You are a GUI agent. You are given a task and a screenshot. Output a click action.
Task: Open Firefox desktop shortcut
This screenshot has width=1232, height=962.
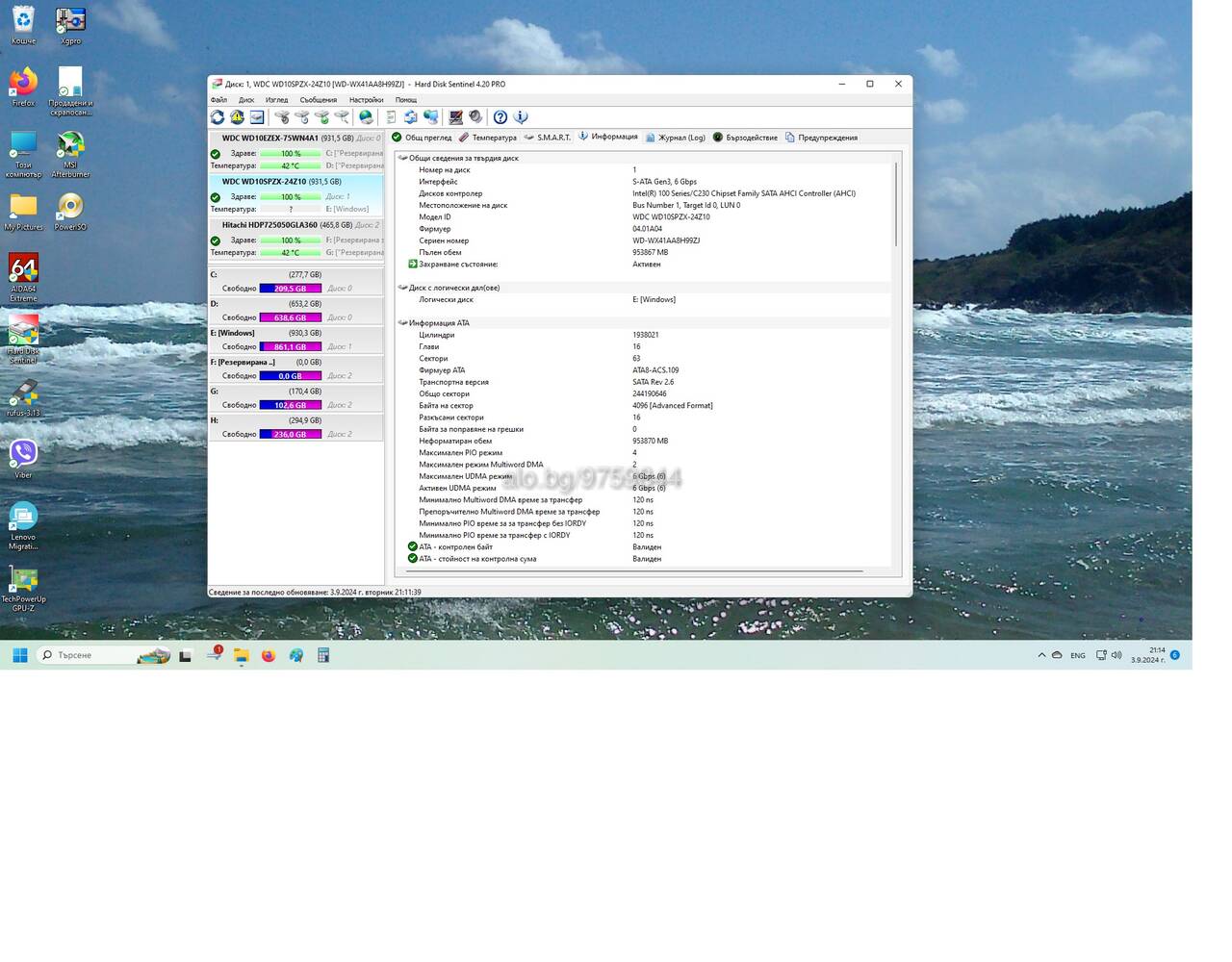tap(23, 87)
